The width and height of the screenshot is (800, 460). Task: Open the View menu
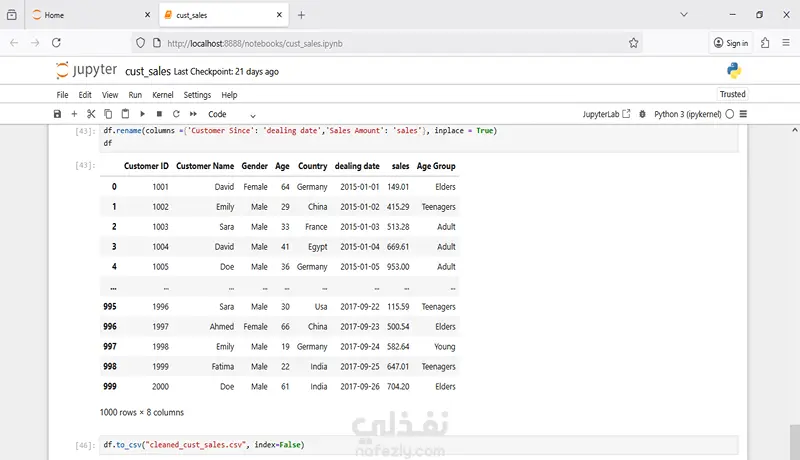click(x=110, y=95)
